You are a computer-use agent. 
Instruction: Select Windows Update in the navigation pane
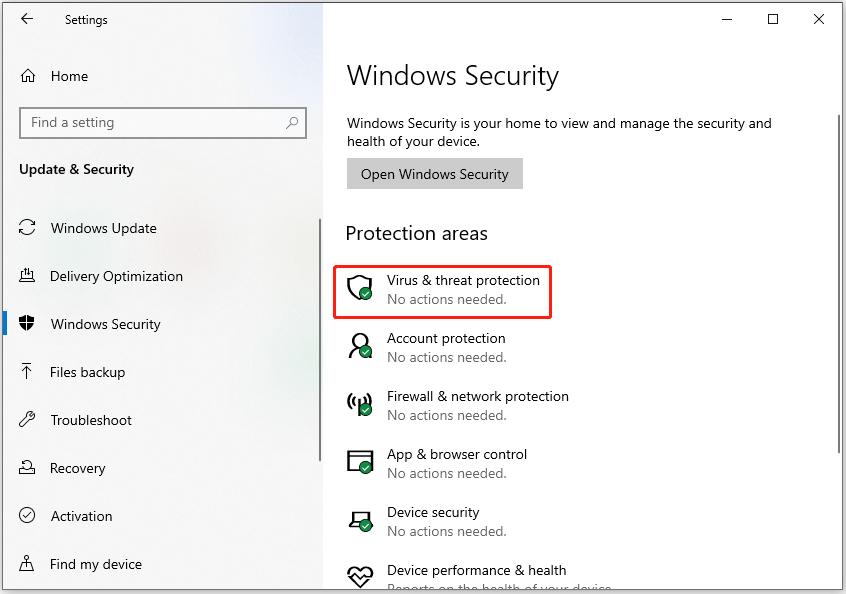[x=103, y=228]
